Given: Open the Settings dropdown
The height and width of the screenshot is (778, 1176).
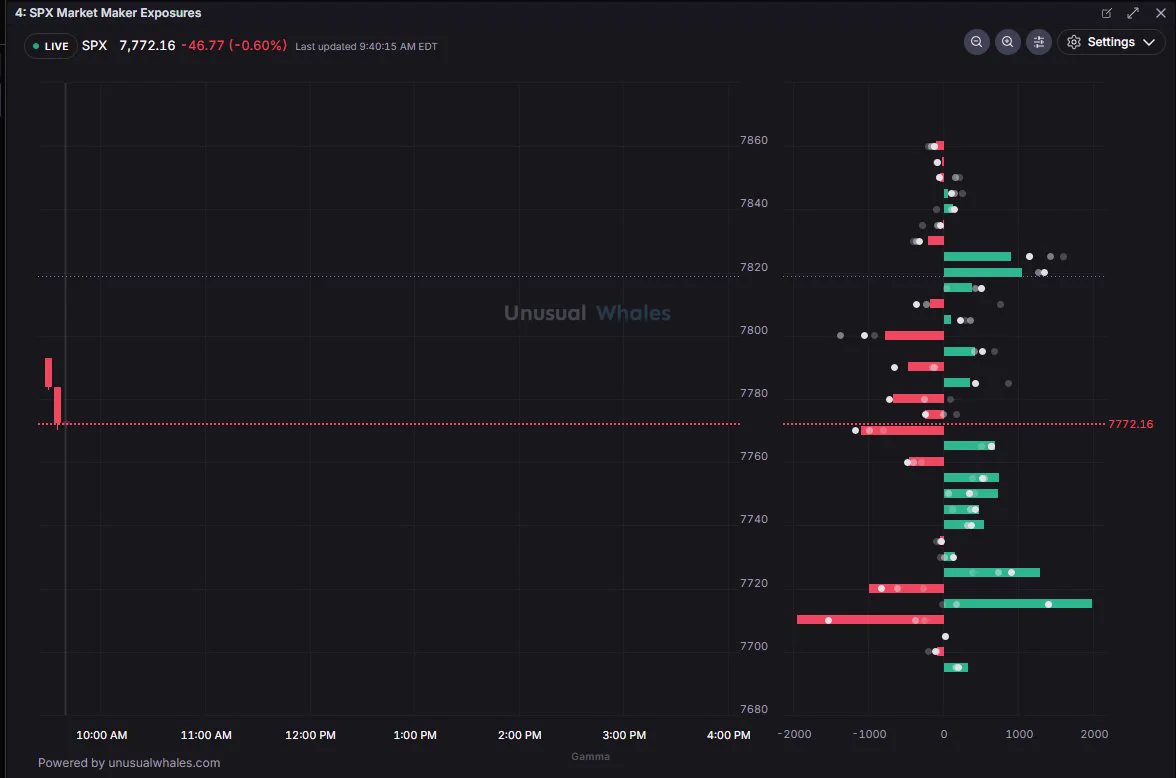Looking at the screenshot, I should point(1111,42).
